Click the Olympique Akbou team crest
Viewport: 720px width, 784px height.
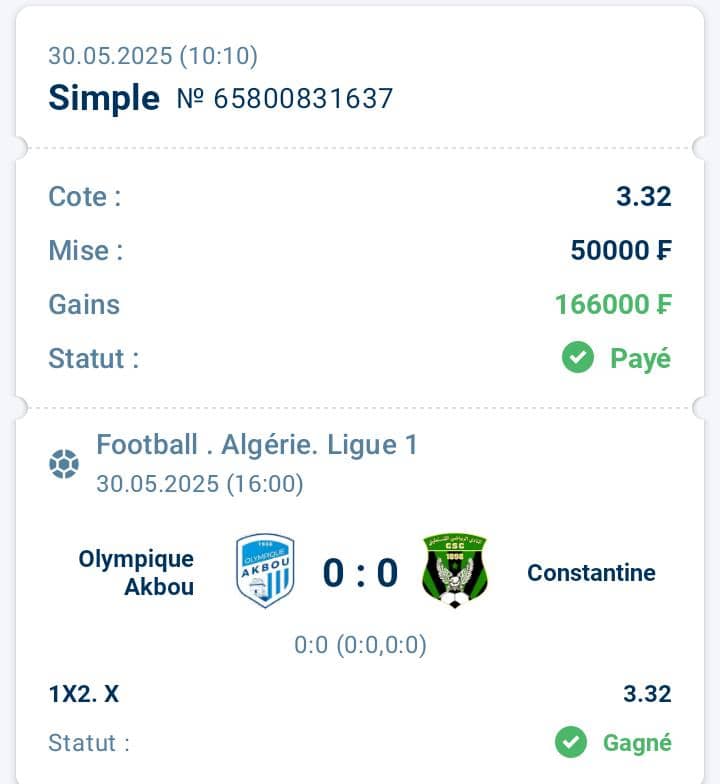pyautogui.click(x=265, y=570)
